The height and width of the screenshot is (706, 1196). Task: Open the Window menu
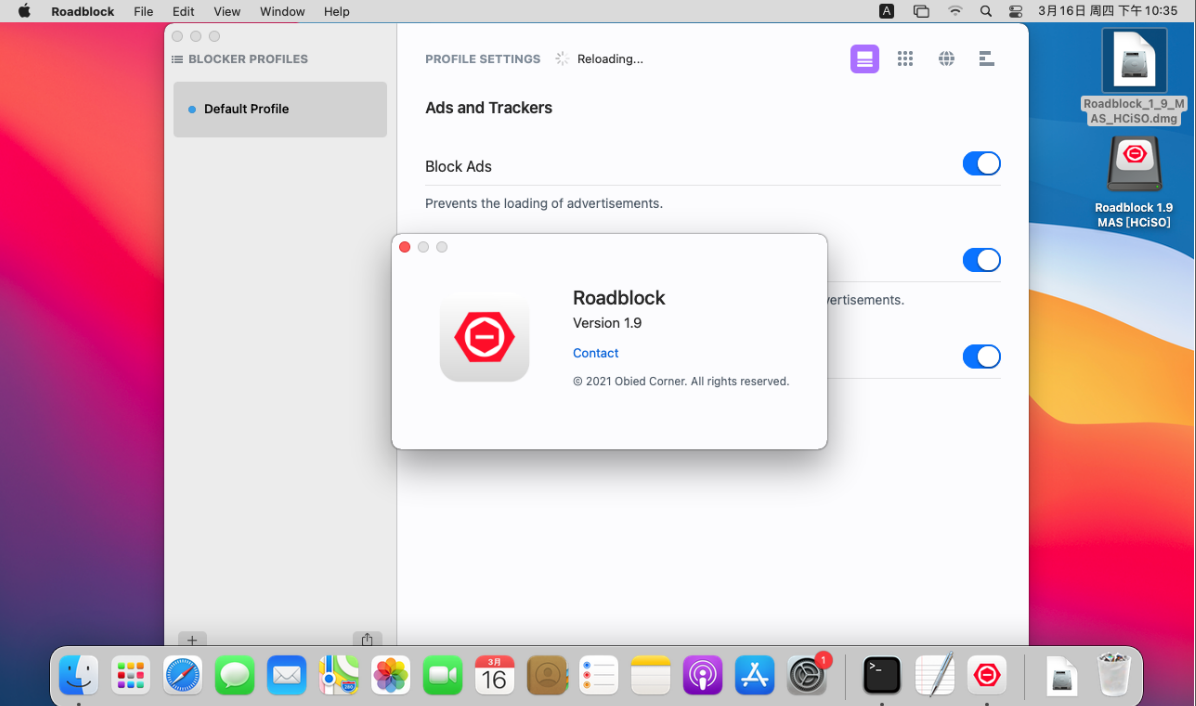(x=282, y=11)
